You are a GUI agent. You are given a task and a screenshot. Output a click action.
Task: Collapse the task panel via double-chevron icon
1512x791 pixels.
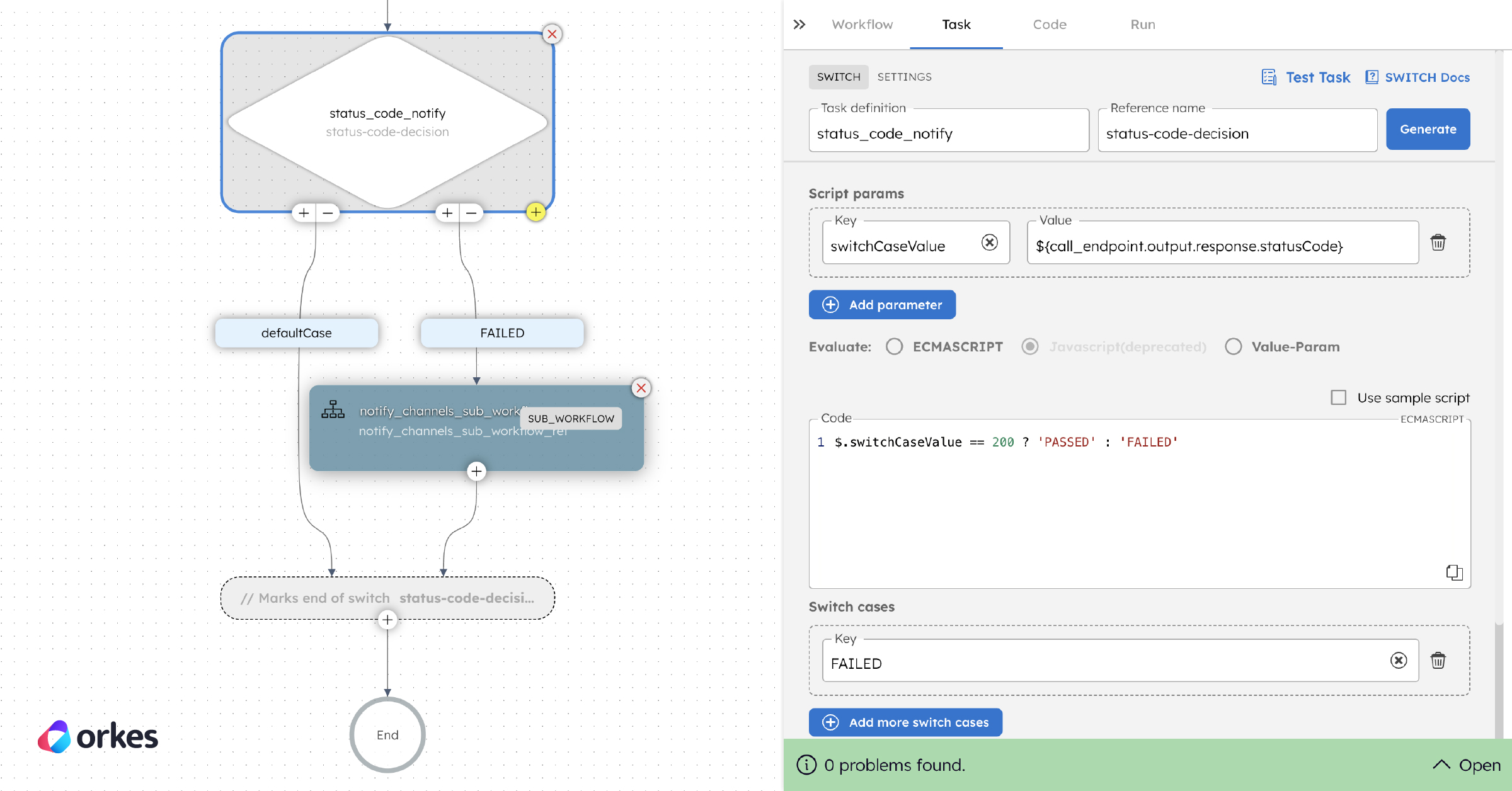point(799,24)
